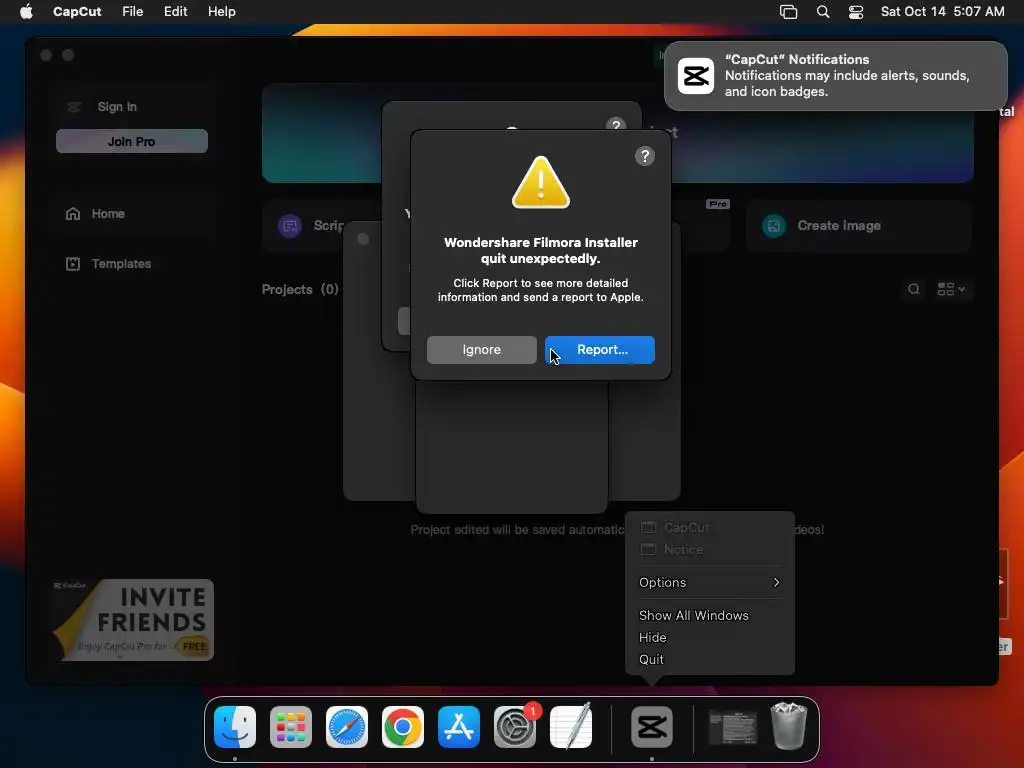Open the Apple menu

26,11
